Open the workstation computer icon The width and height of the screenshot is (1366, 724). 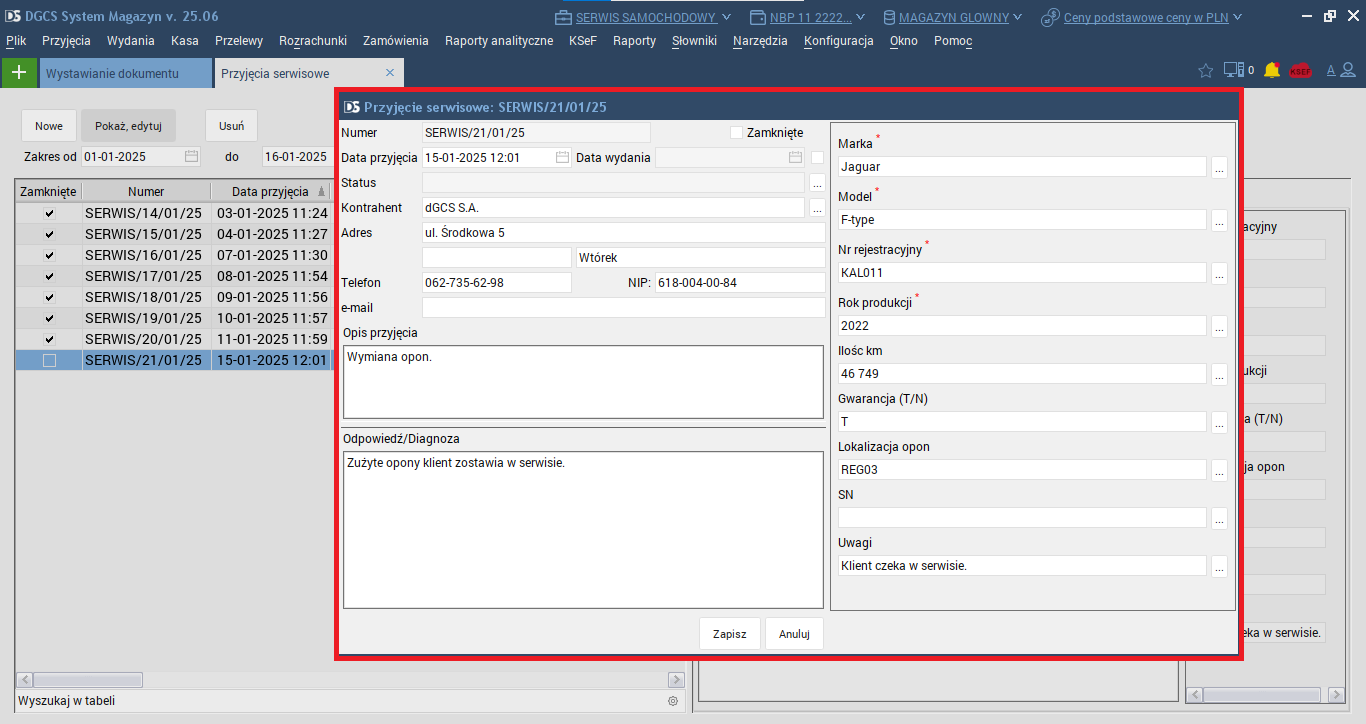[x=1234, y=70]
